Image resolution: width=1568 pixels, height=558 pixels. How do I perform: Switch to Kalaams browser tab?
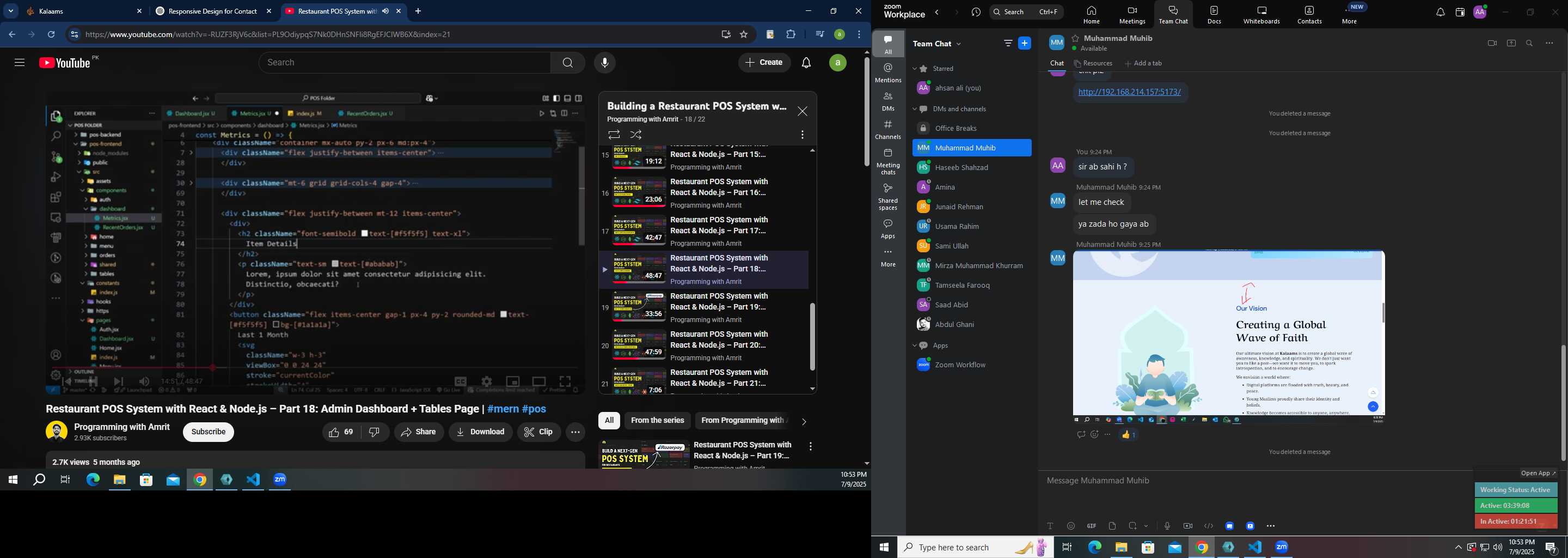(x=84, y=11)
